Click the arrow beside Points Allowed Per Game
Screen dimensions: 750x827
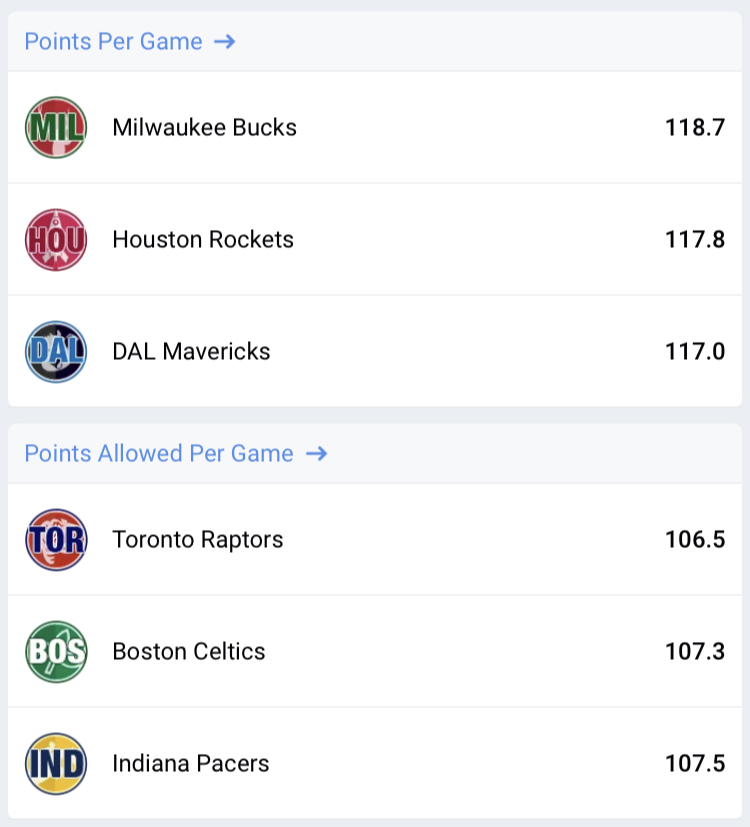coord(316,454)
